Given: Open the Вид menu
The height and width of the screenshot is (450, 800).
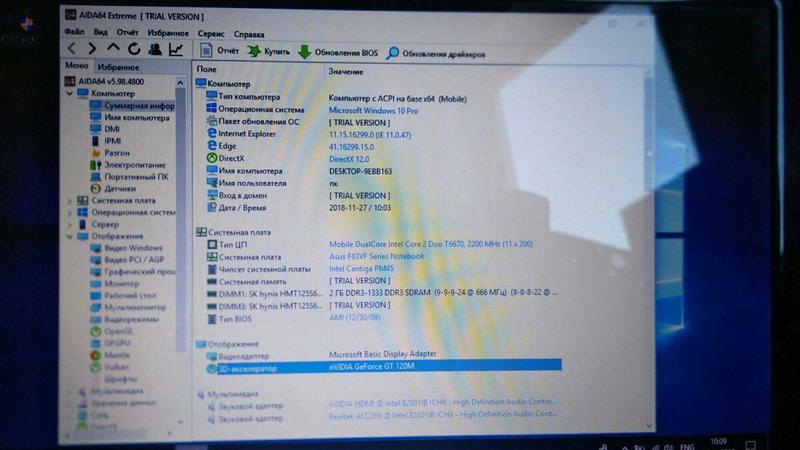Looking at the screenshot, I should [x=101, y=32].
